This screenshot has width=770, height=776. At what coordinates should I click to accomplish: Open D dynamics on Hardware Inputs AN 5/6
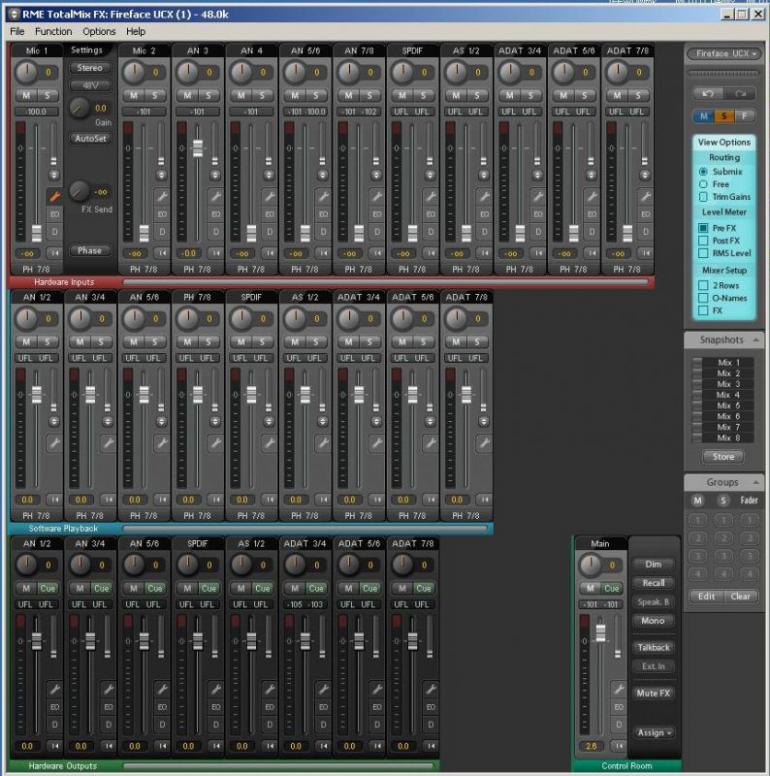pos(323,232)
